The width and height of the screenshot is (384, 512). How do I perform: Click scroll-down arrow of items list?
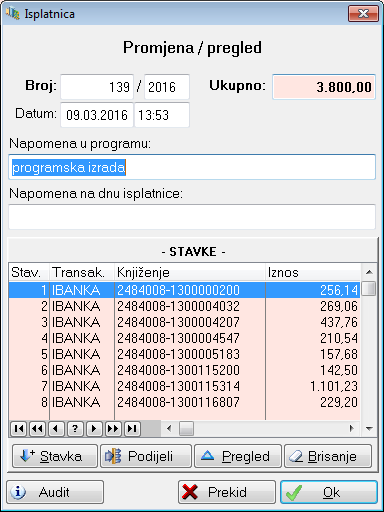point(369,428)
